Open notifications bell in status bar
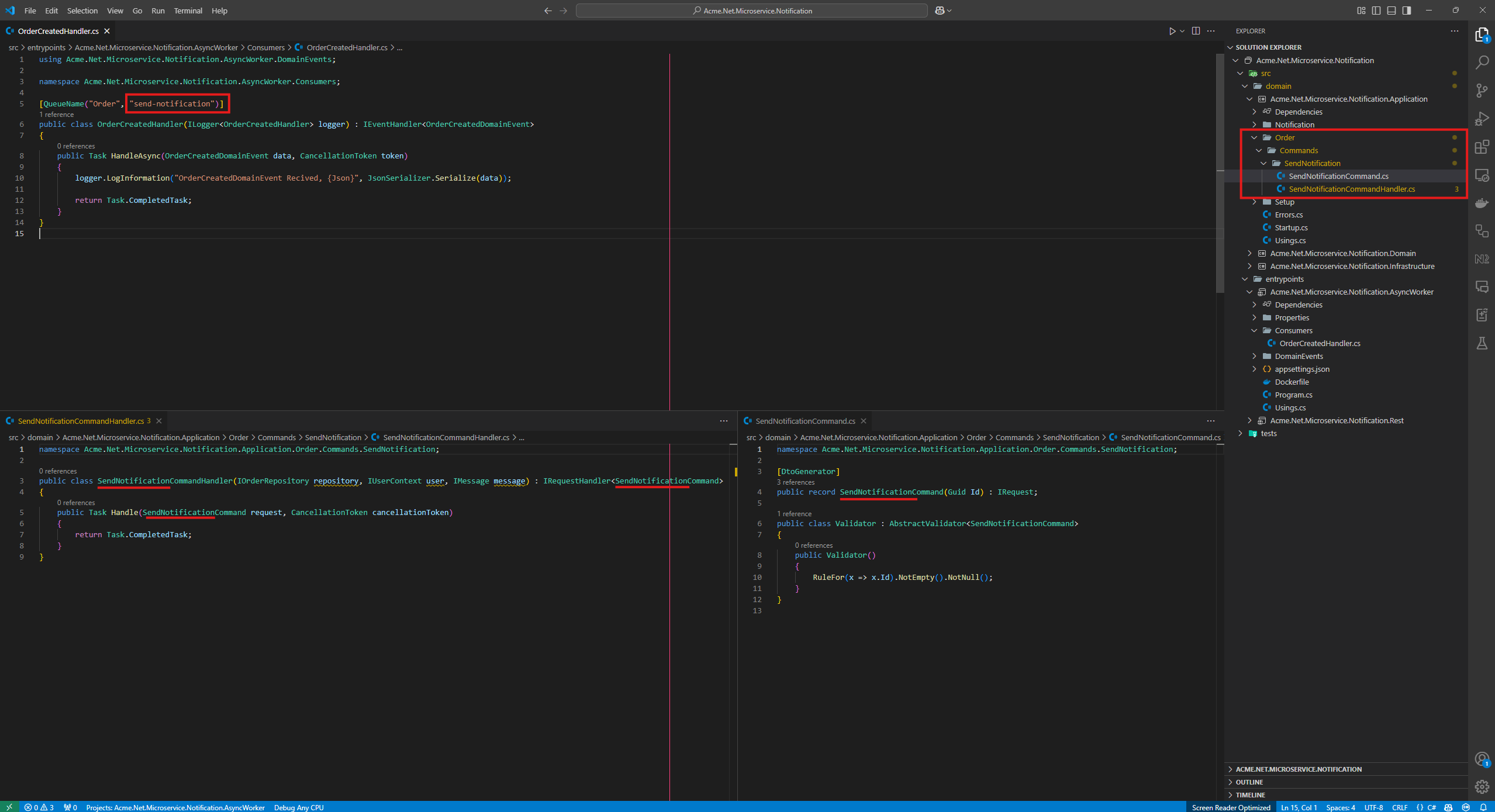The height and width of the screenshot is (812, 1495). click(x=1483, y=807)
